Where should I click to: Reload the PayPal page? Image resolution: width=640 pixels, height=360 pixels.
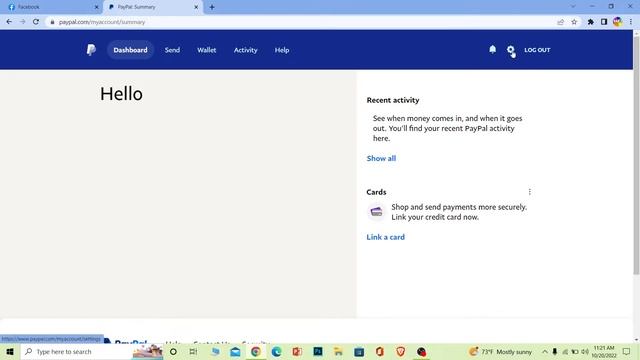[x=36, y=22]
